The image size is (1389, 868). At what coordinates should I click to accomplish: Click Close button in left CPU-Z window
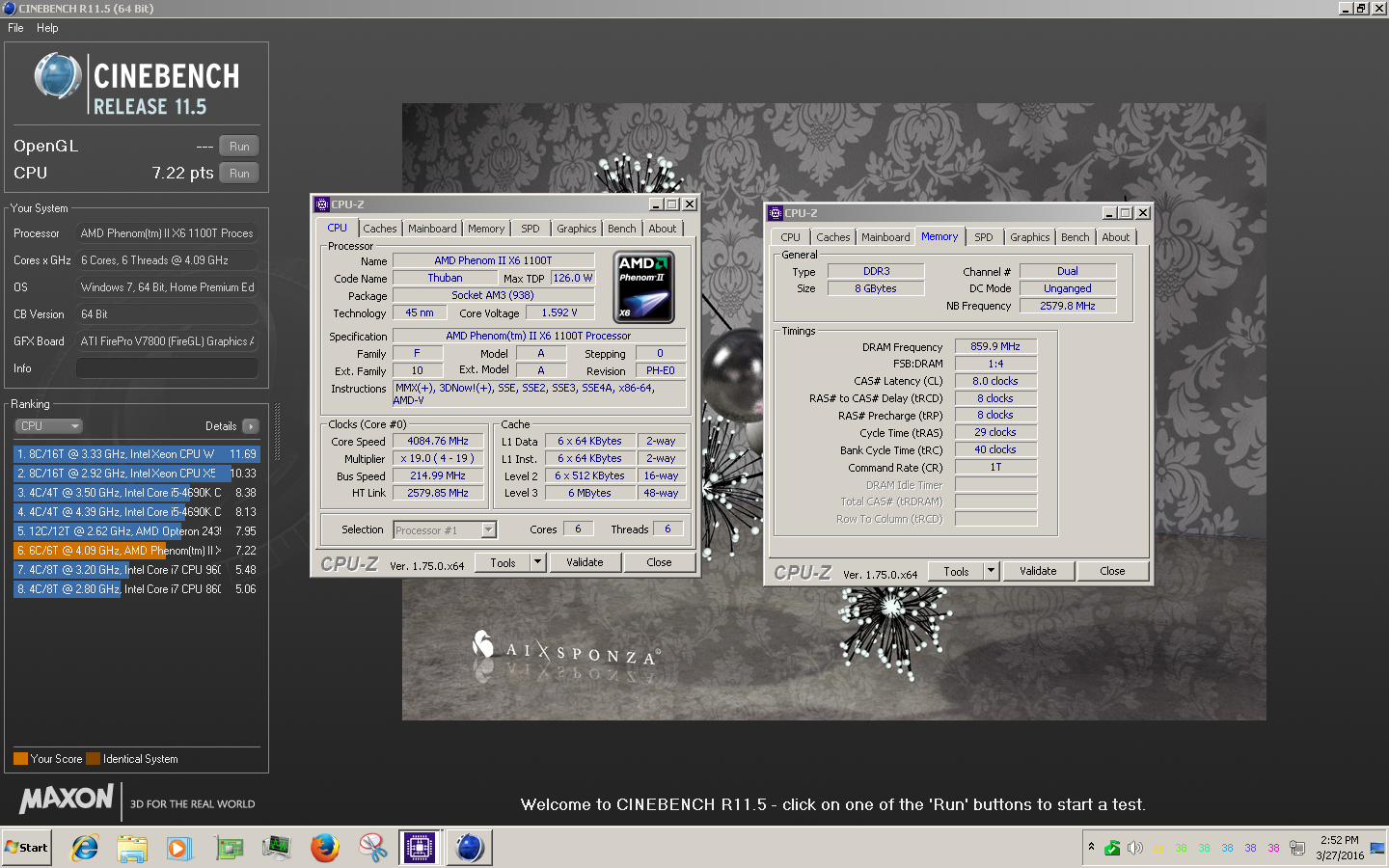(x=660, y=562)
